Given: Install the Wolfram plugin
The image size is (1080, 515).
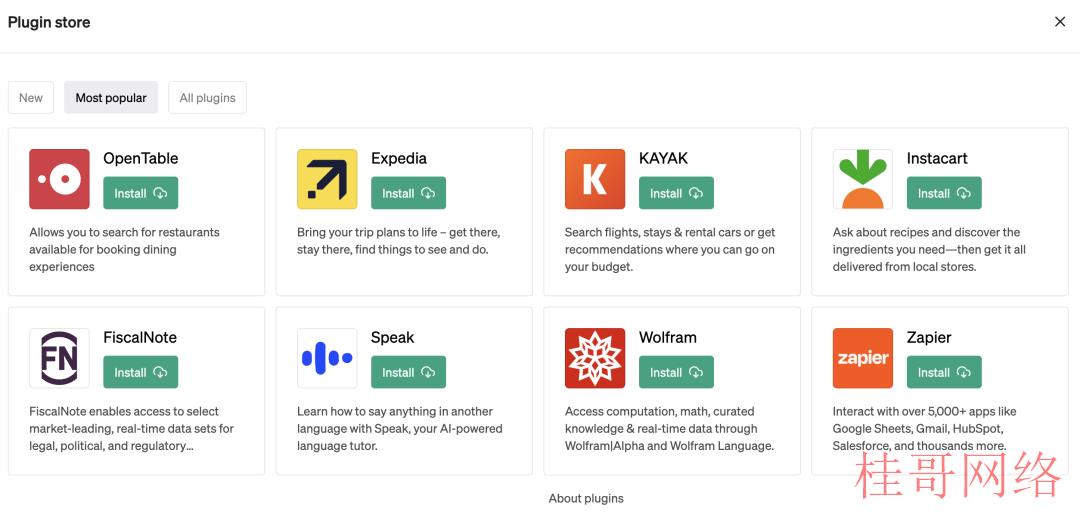Looking at the screenshot, I should point(676,372).
